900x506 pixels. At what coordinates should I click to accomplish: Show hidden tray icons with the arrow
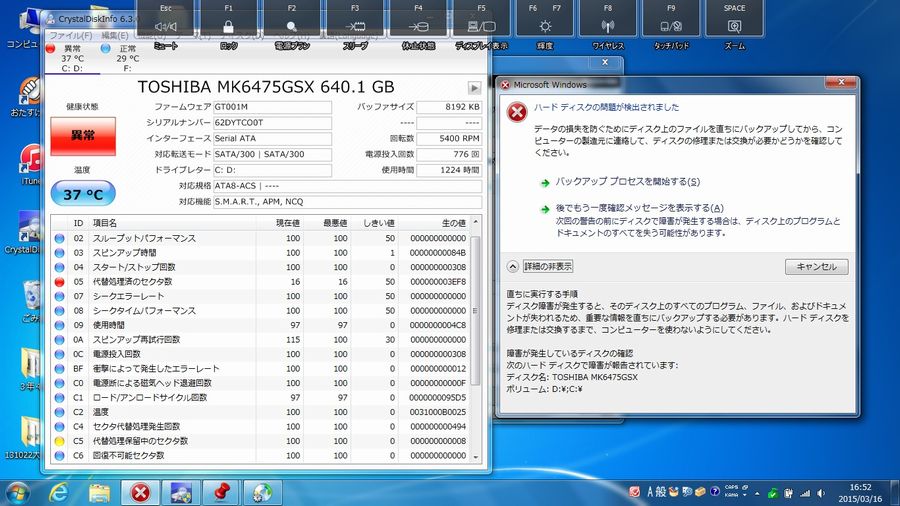pyautogui.click(x=757, y=493)
